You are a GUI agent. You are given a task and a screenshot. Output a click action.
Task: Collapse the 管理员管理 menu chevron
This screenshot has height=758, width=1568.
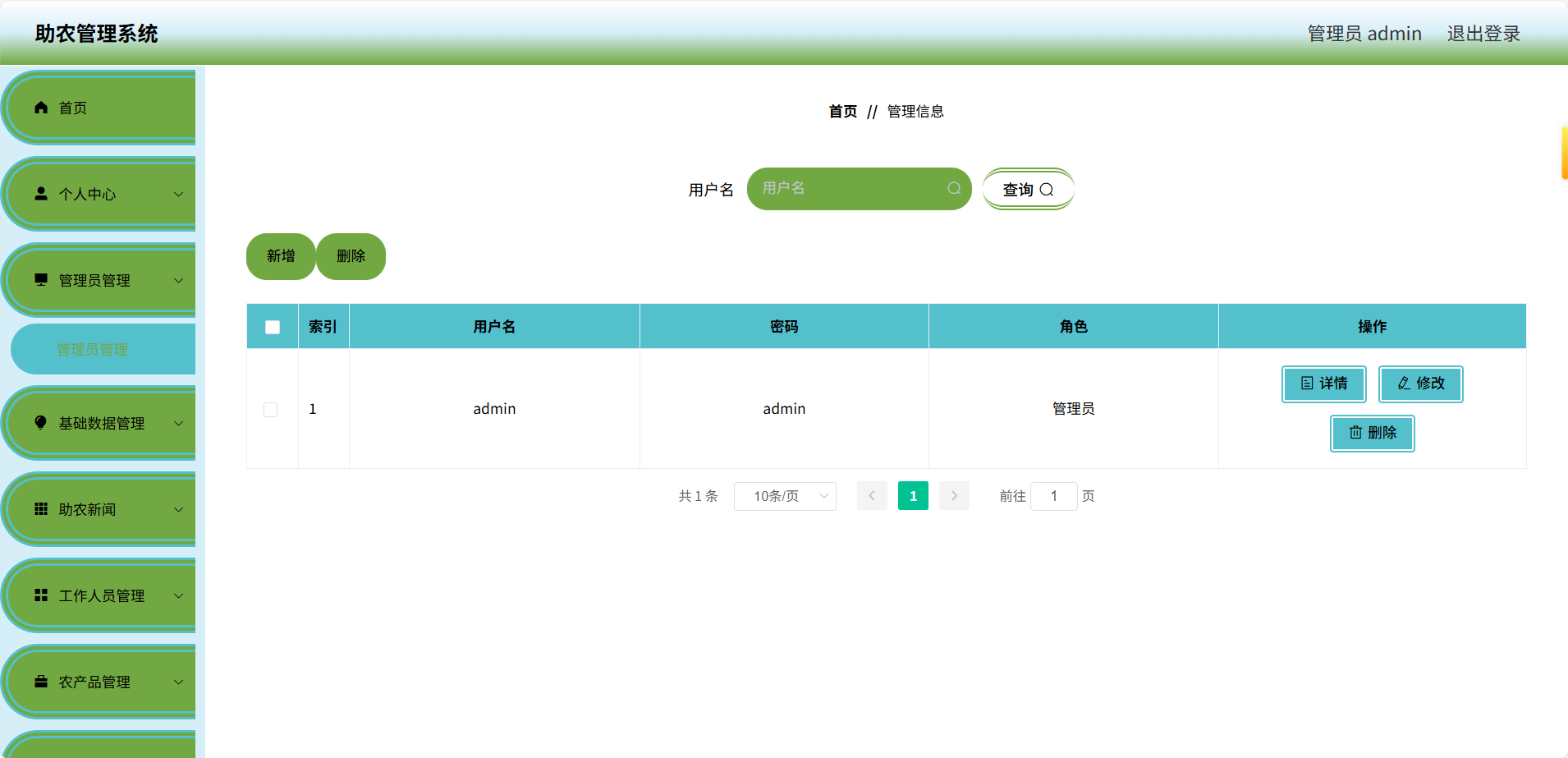click(179, 280)
